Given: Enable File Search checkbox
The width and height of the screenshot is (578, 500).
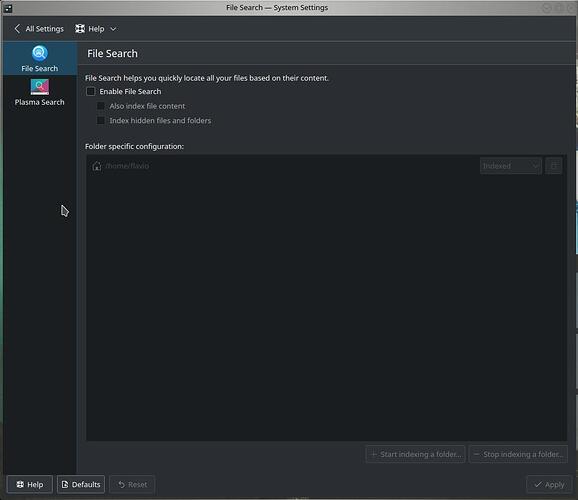Looking at the screenshot, I should 90,91.
